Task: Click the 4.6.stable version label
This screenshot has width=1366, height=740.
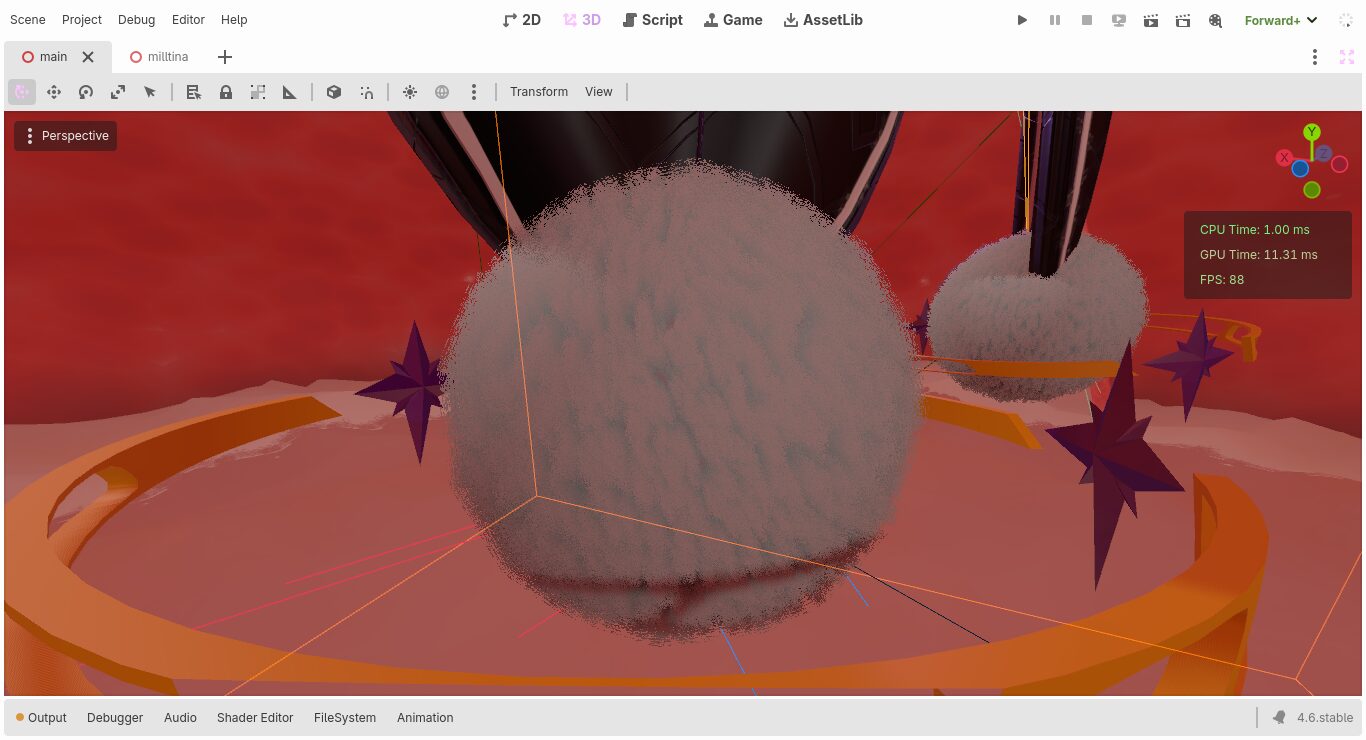Action: coord(1325,718)
